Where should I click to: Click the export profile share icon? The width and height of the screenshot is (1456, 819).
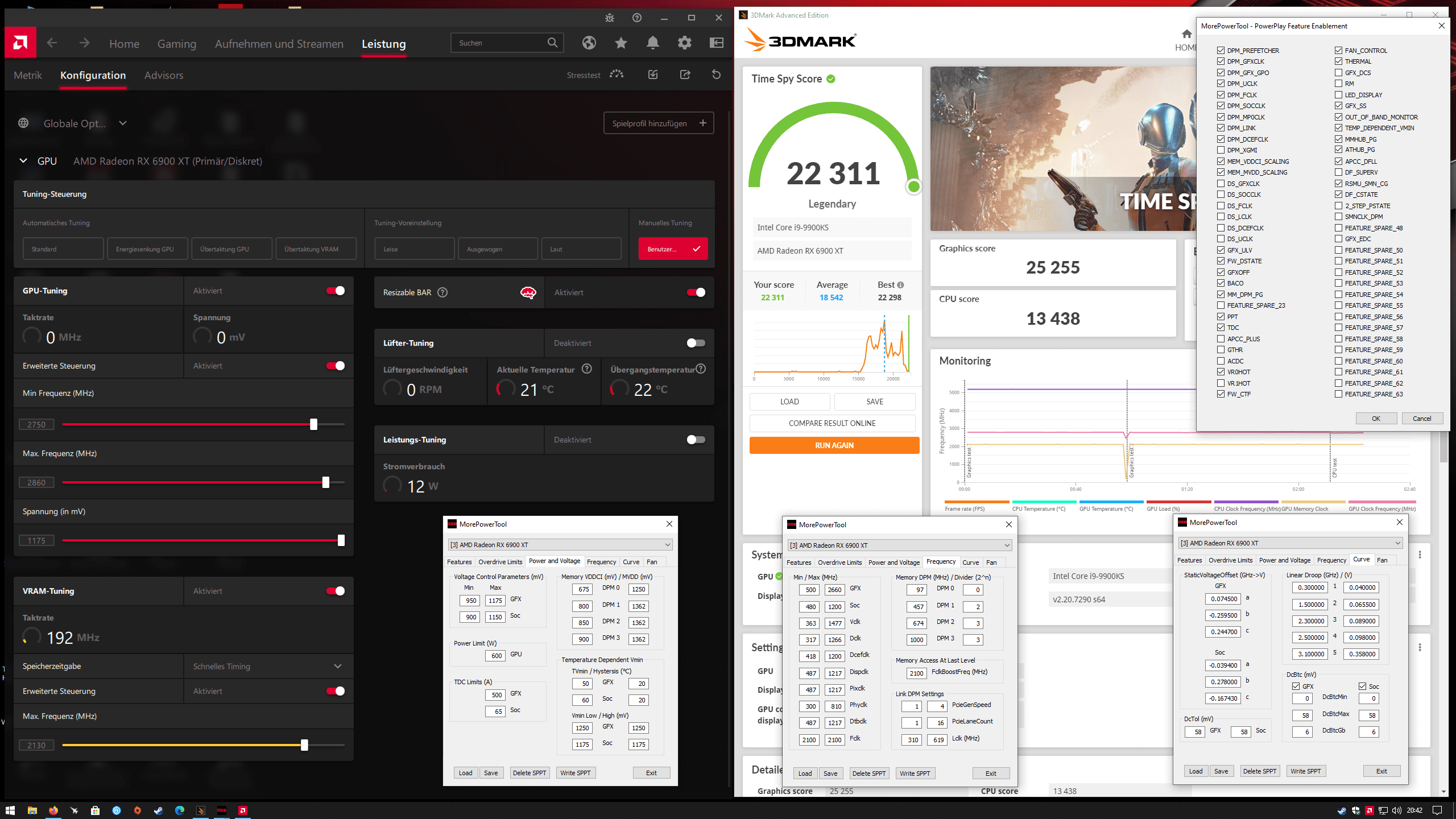click(685, 75)
